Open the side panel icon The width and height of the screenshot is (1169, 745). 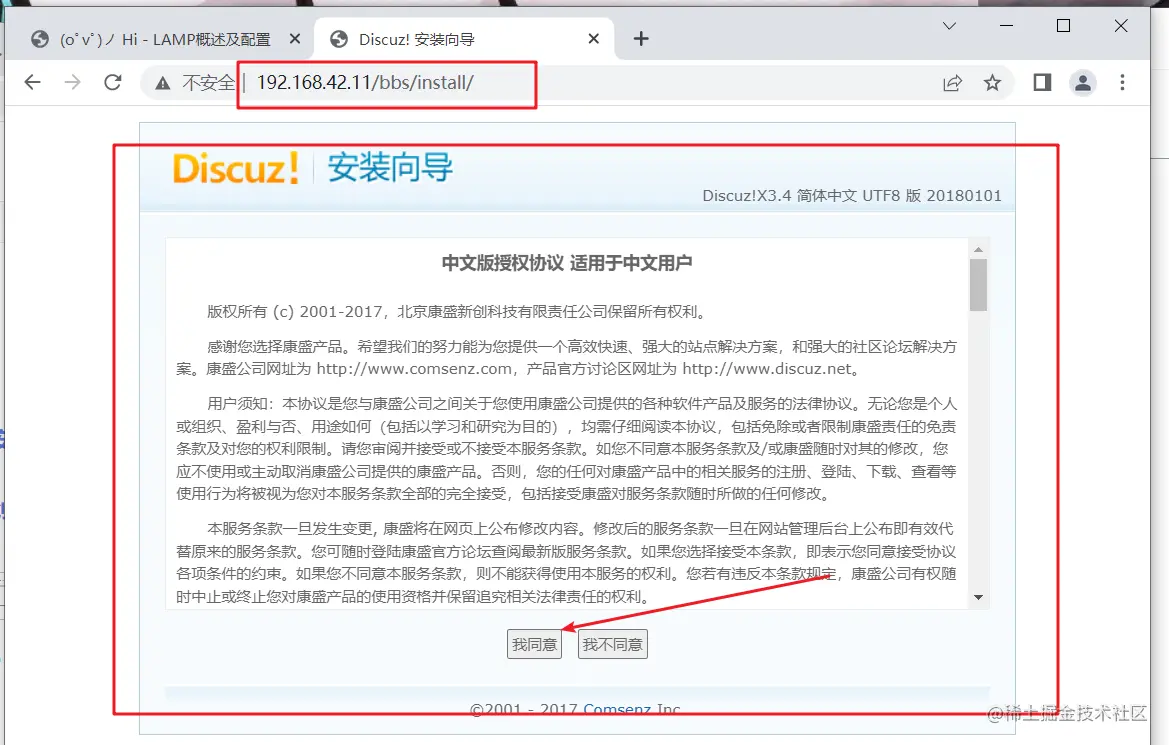coord(1042,82)
